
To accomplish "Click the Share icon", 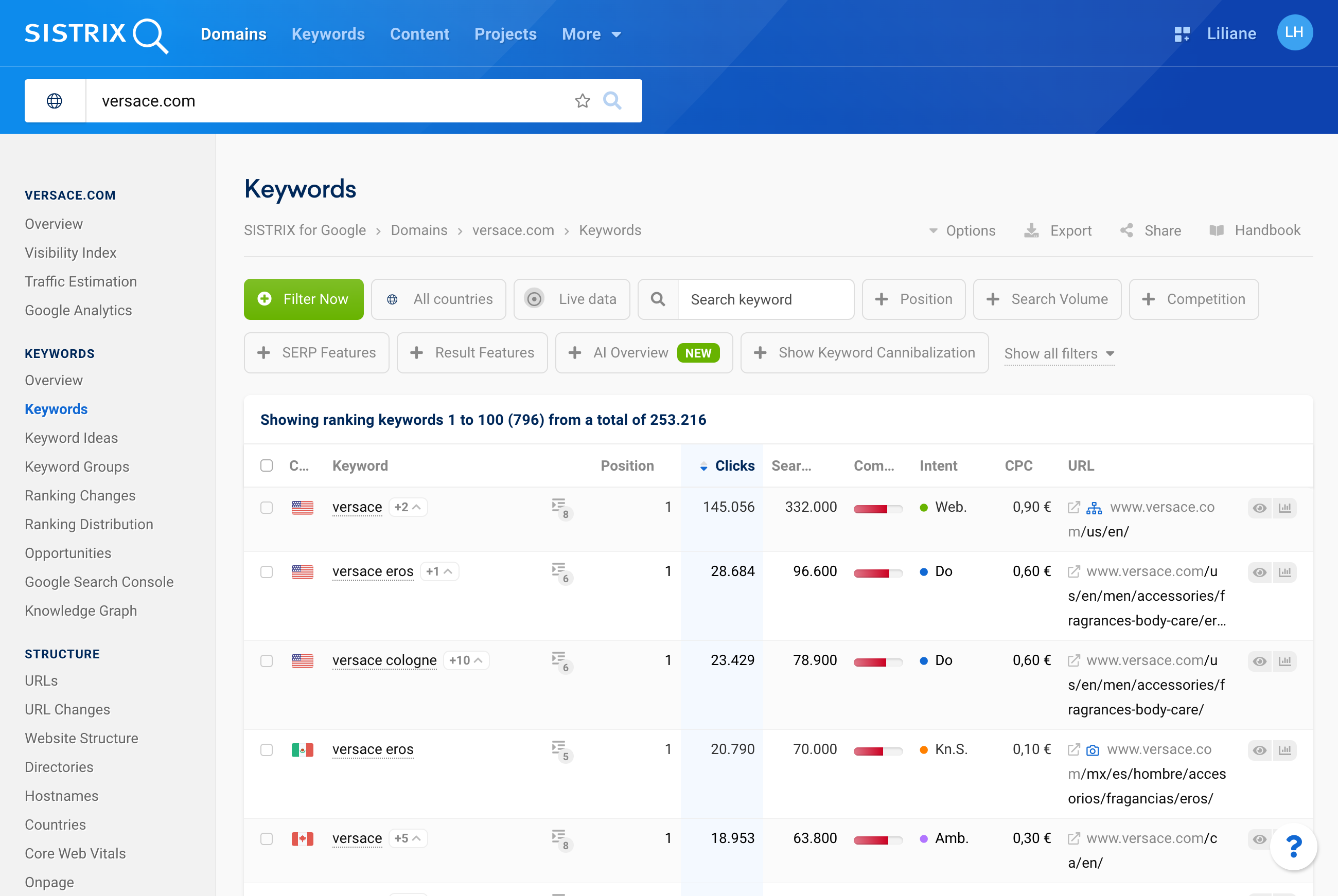I will 1126,230.
